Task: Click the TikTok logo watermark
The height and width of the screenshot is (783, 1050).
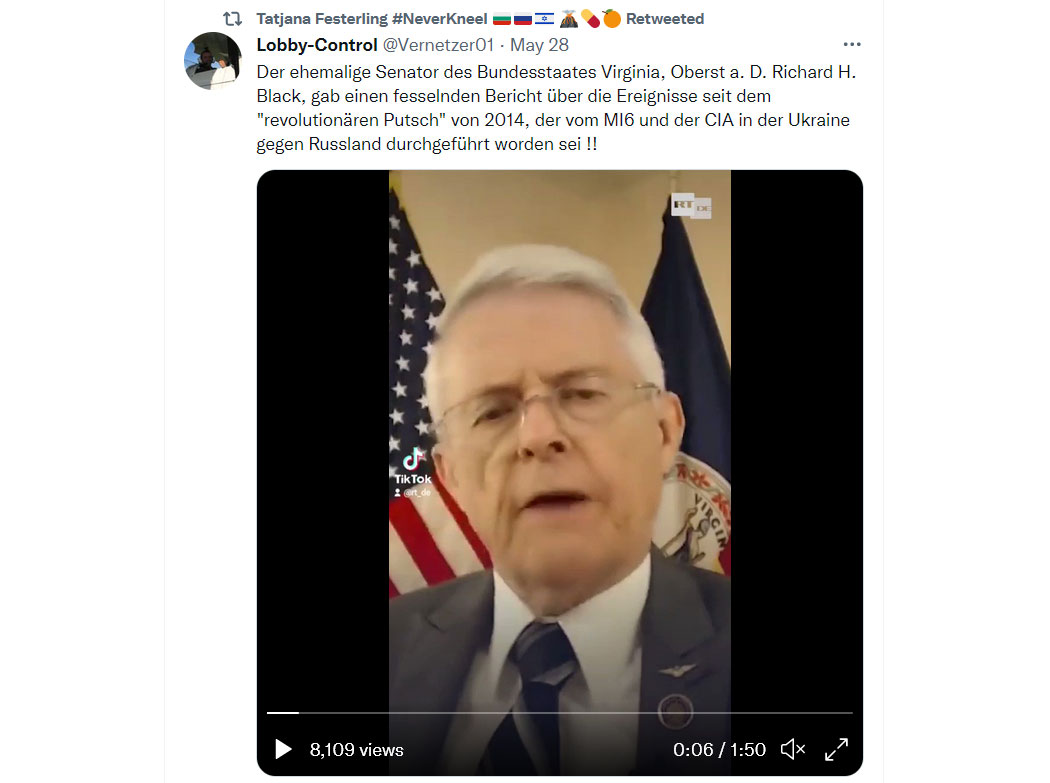Action: [x=413, y=466]
